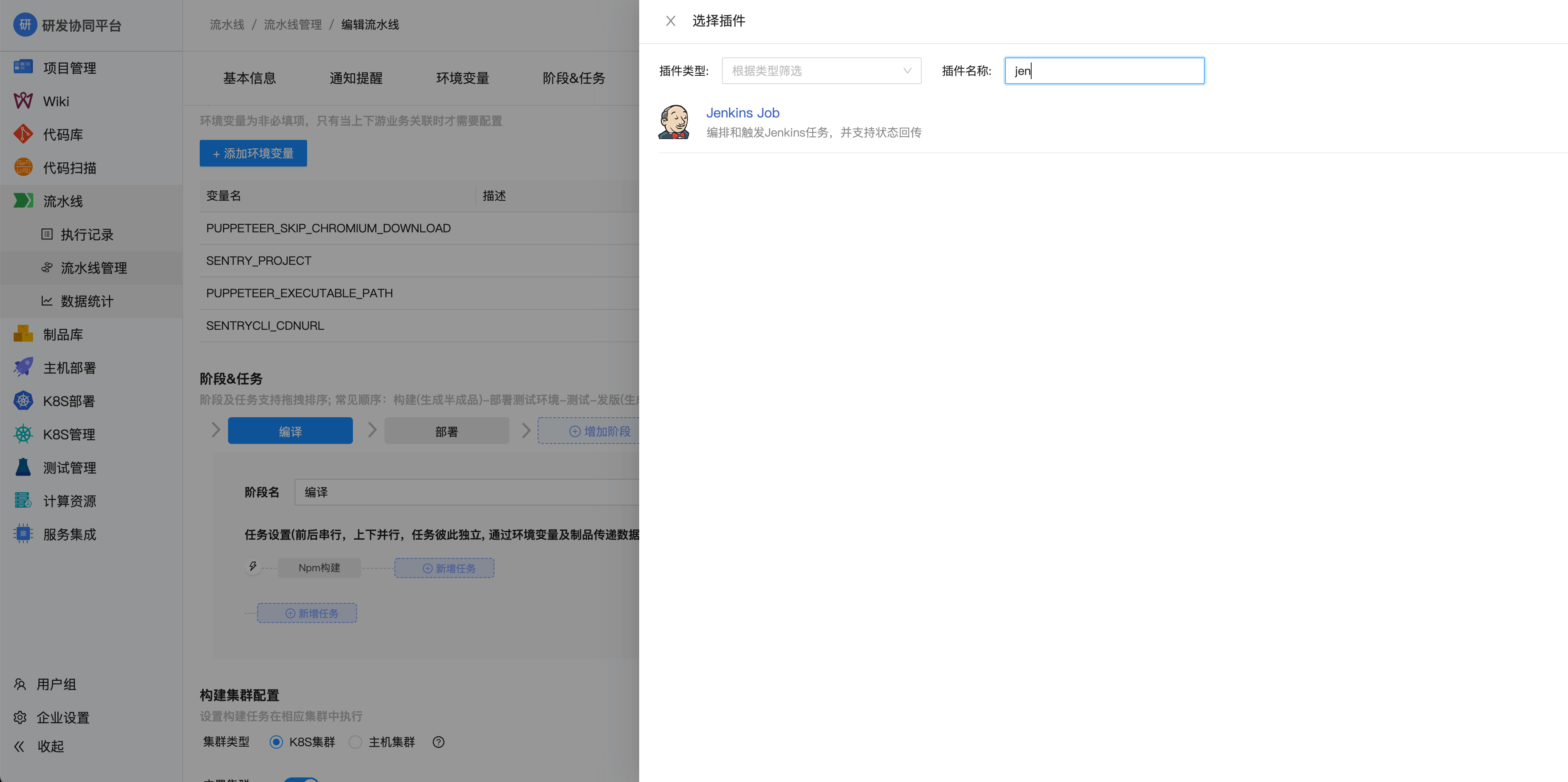Screen dimensions: 1568x782
Task: Open the 制品库 artifact icon
Action: pyautogui.click(x=23, y=334)
